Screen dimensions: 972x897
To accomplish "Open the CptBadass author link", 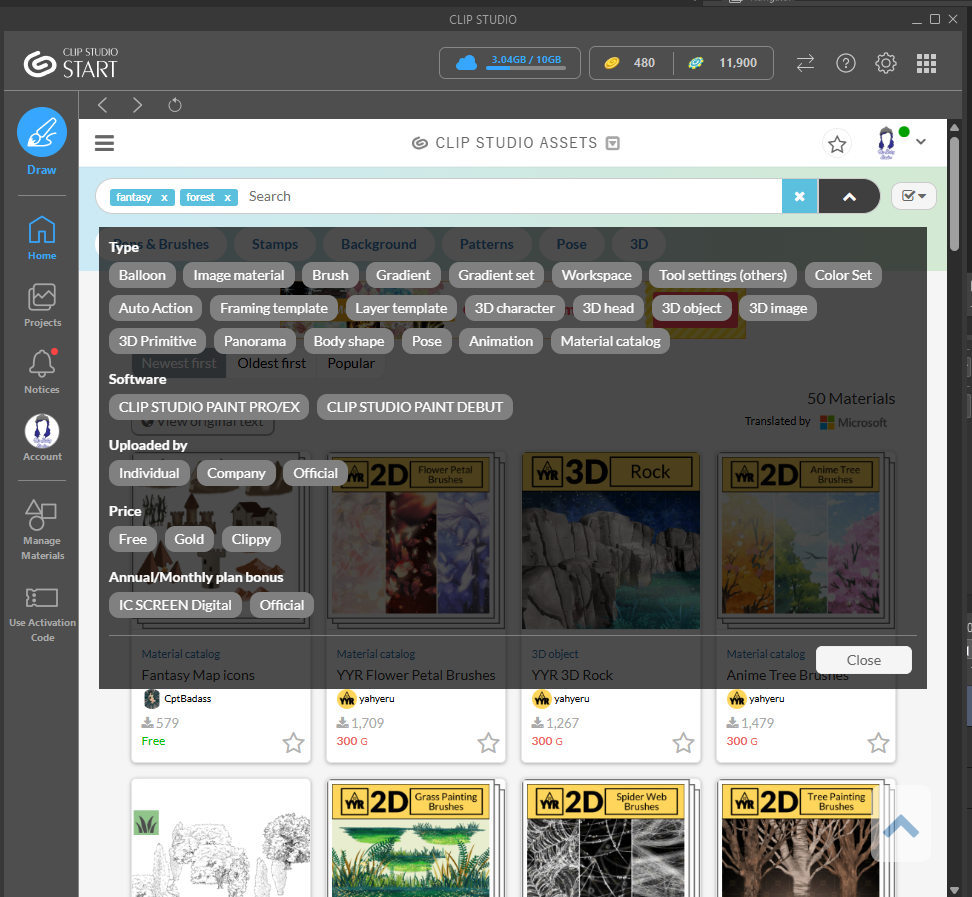I will pos(187,699).
